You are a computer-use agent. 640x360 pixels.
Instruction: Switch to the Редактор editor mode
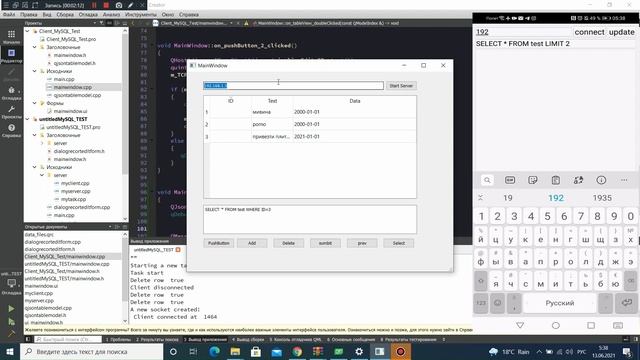11,56
